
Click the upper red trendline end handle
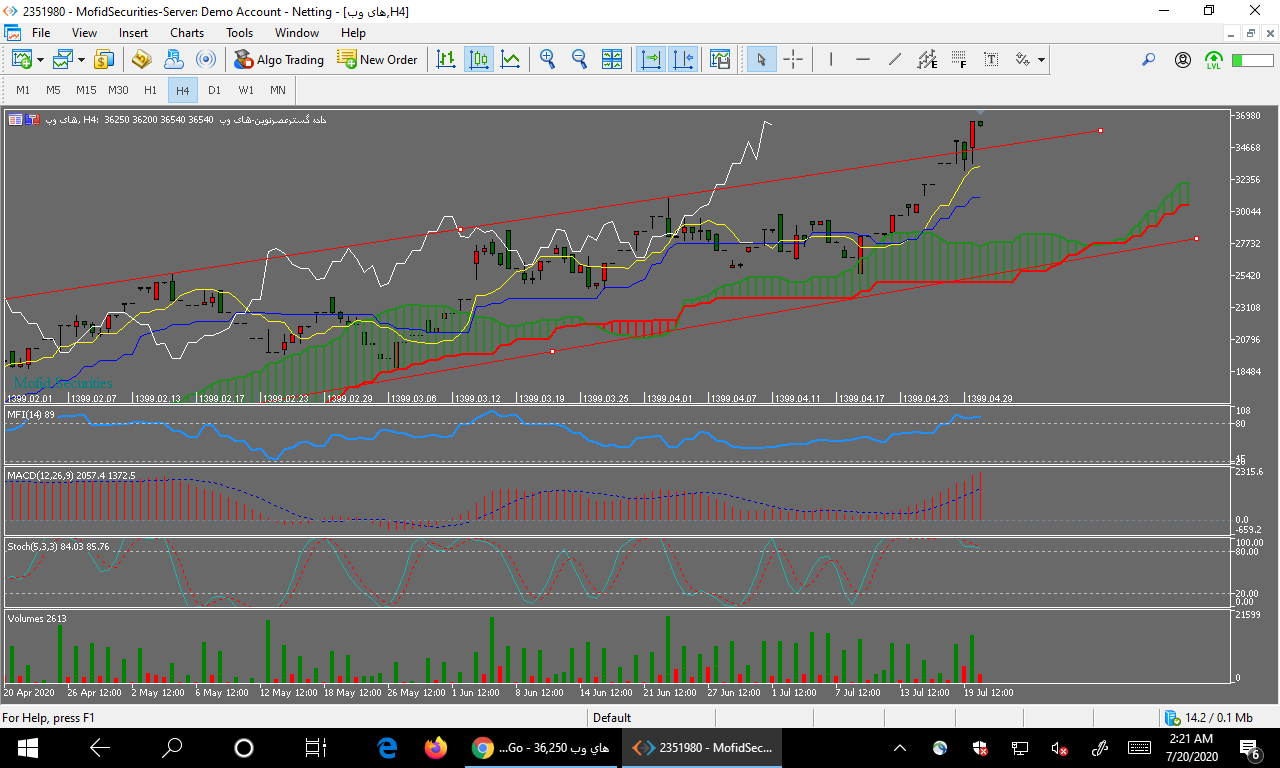(x=1100, y=130)
